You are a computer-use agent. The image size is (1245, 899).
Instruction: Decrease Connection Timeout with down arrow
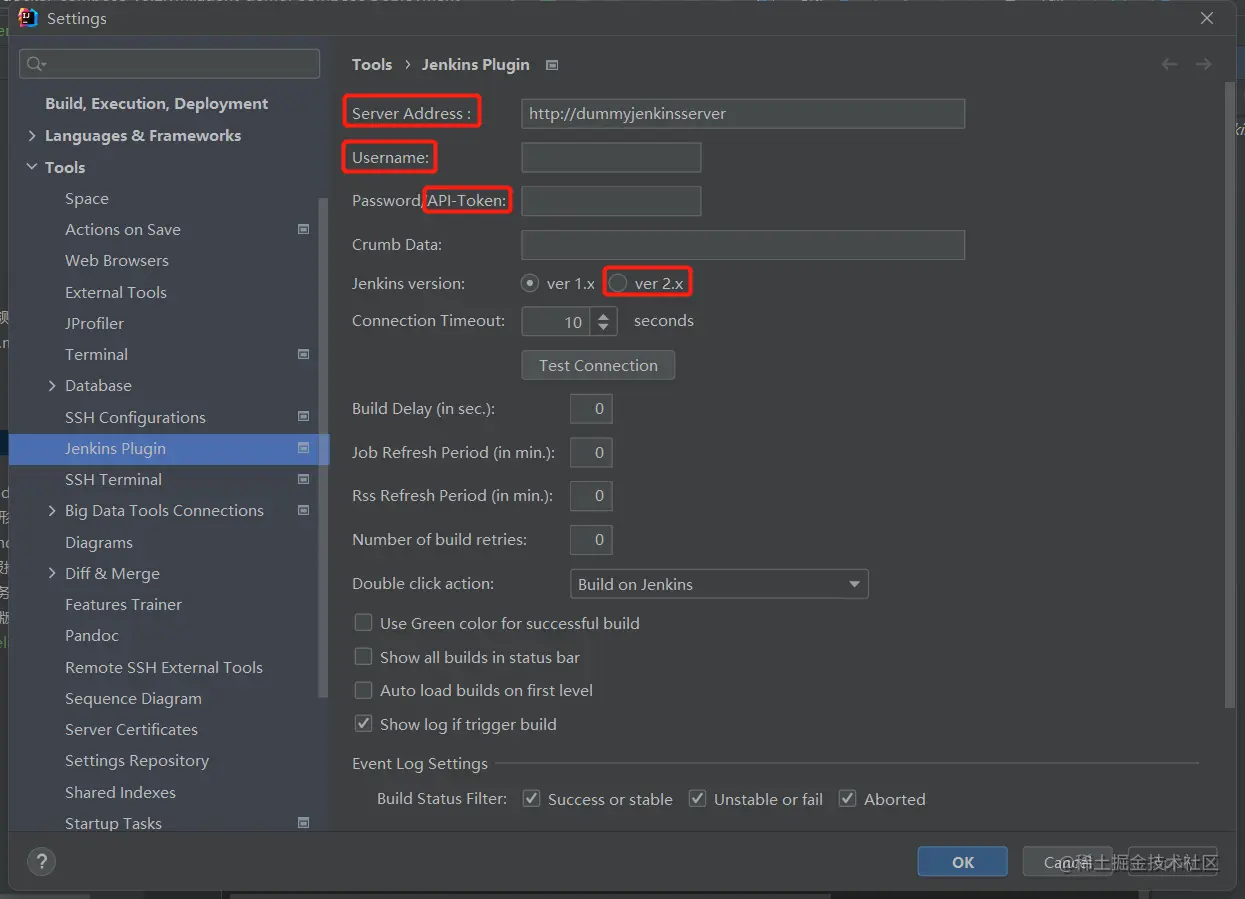pyautogui.click(x=603, y=328)
